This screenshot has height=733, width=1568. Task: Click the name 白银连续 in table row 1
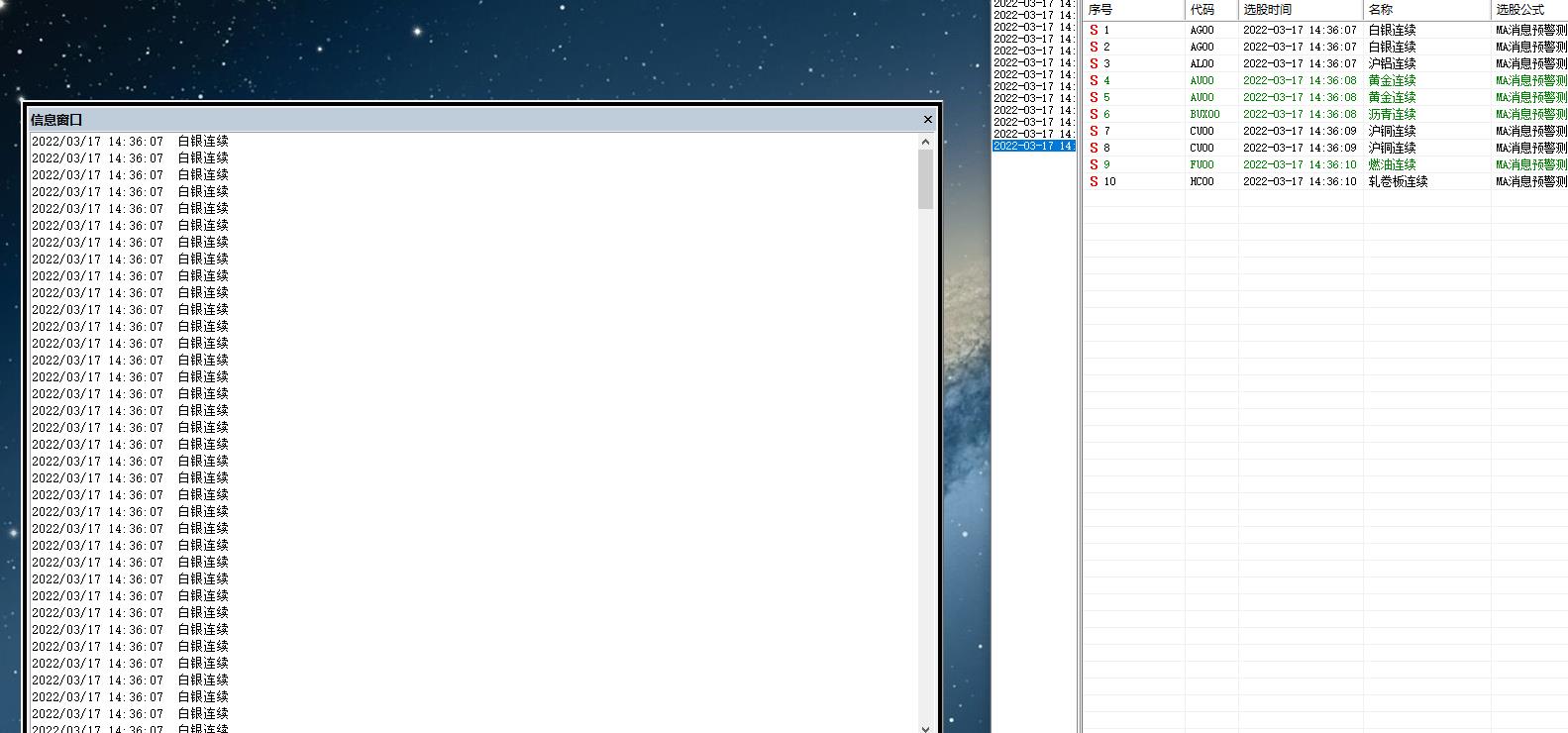1392,30
